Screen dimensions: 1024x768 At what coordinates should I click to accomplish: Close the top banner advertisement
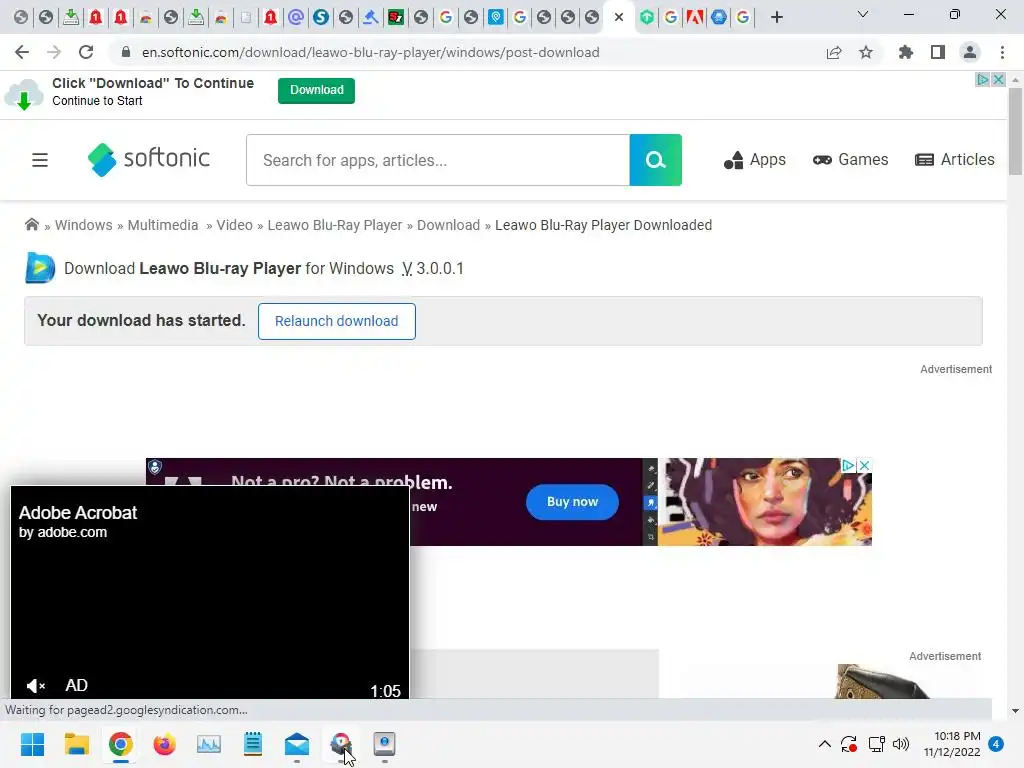999,80
